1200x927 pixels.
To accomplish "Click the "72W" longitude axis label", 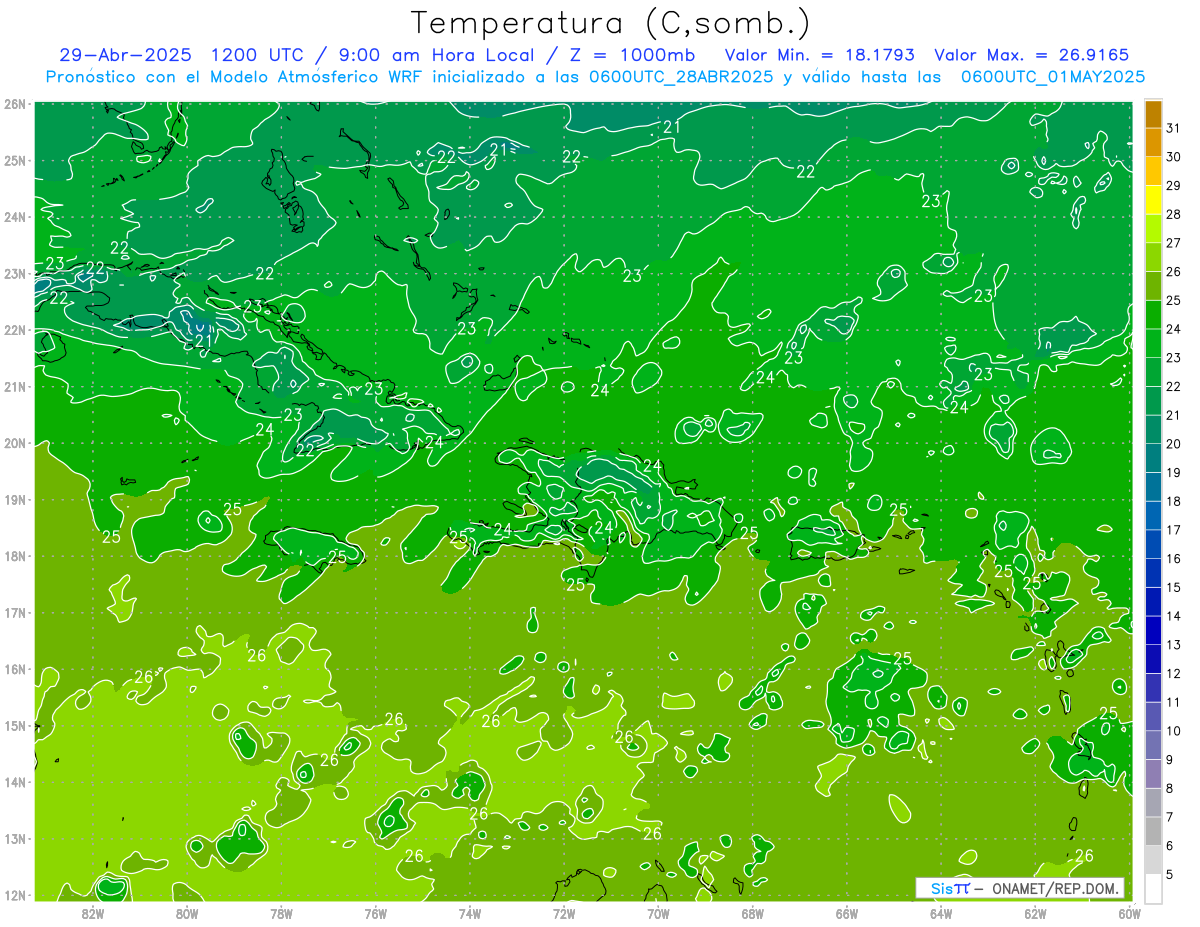I will pyautogui.click(x=564, y=914).
